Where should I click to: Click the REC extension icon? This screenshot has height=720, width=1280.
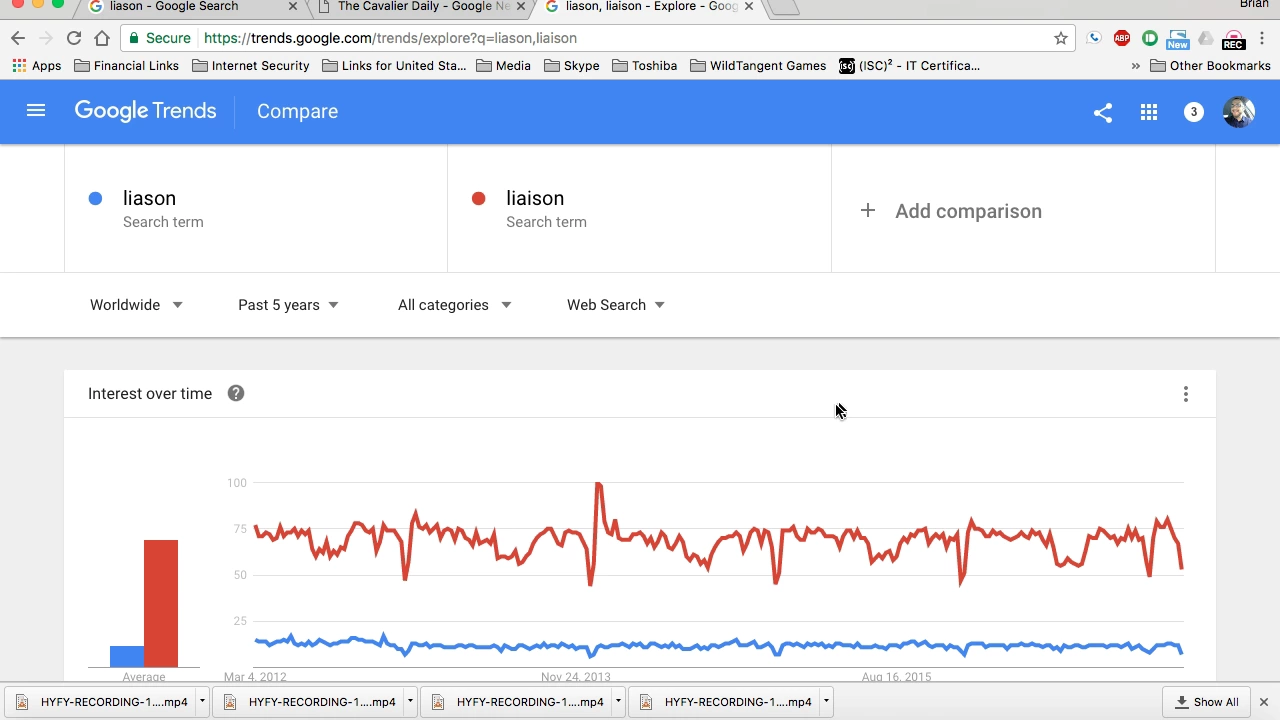(1234, 39)
